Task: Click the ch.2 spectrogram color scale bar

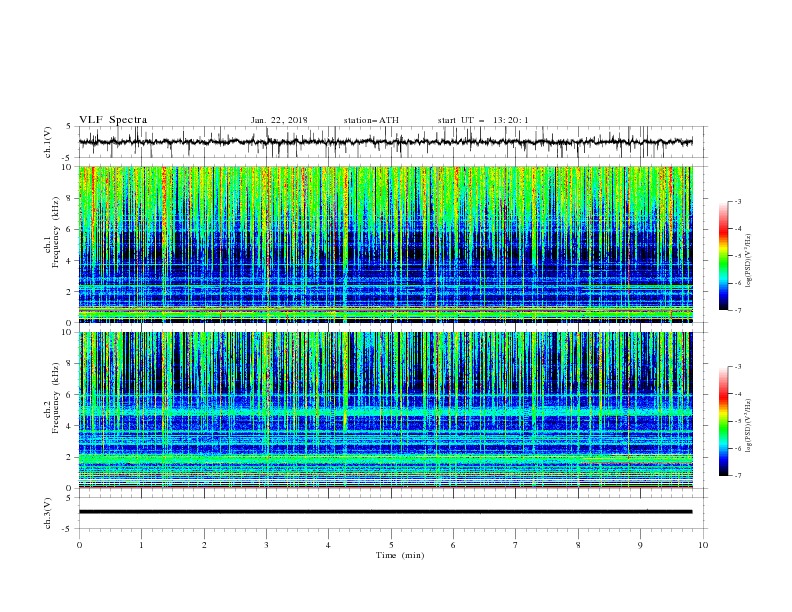Action: 723,421
